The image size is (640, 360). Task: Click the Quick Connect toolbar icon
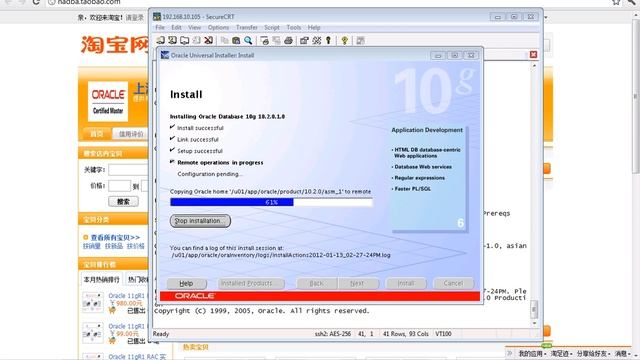pyautogui.click(x=172, y=40)
